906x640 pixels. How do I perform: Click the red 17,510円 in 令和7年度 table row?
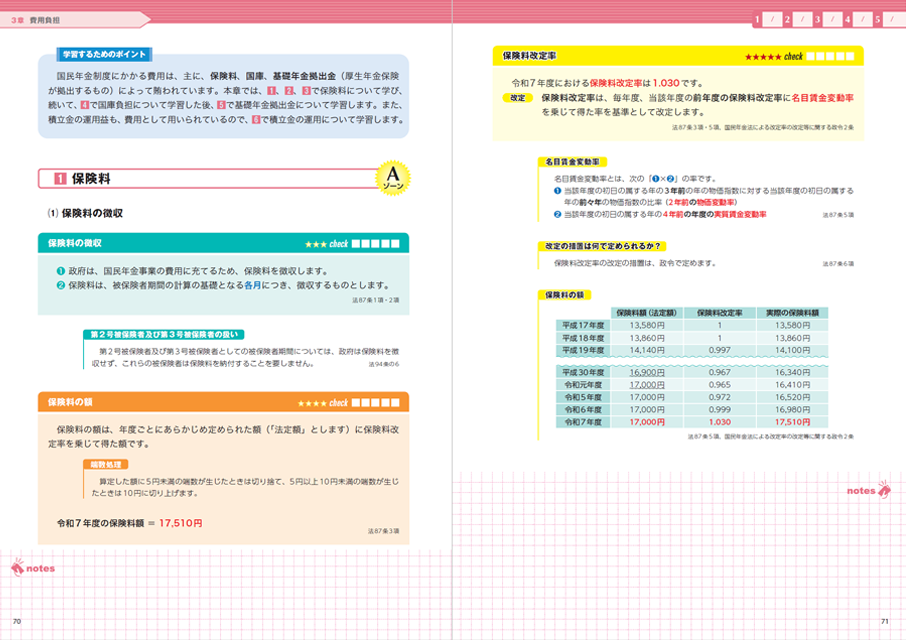pos(792,422)
